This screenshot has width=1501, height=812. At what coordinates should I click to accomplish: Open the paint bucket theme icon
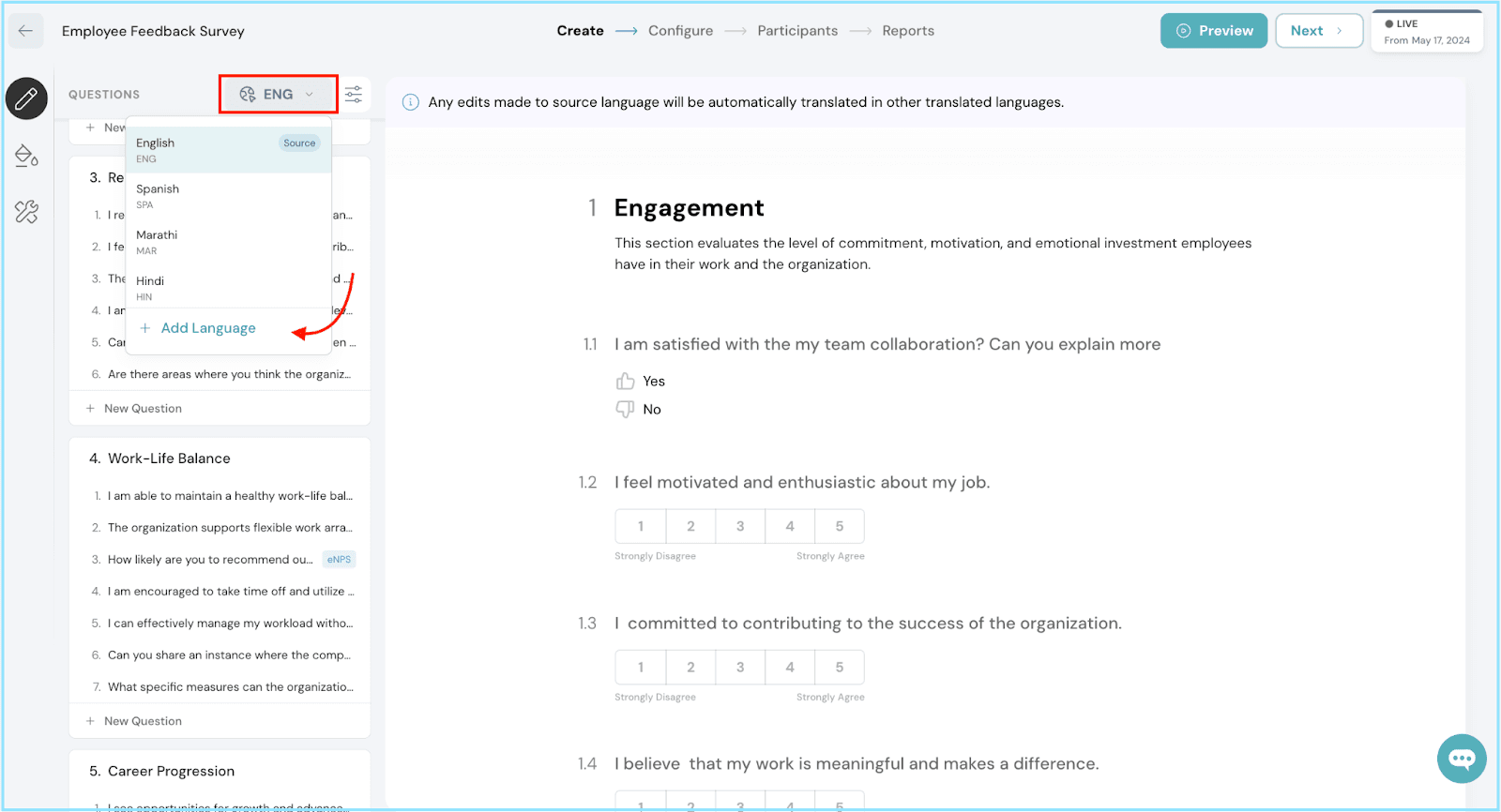(x=26, y=156)
